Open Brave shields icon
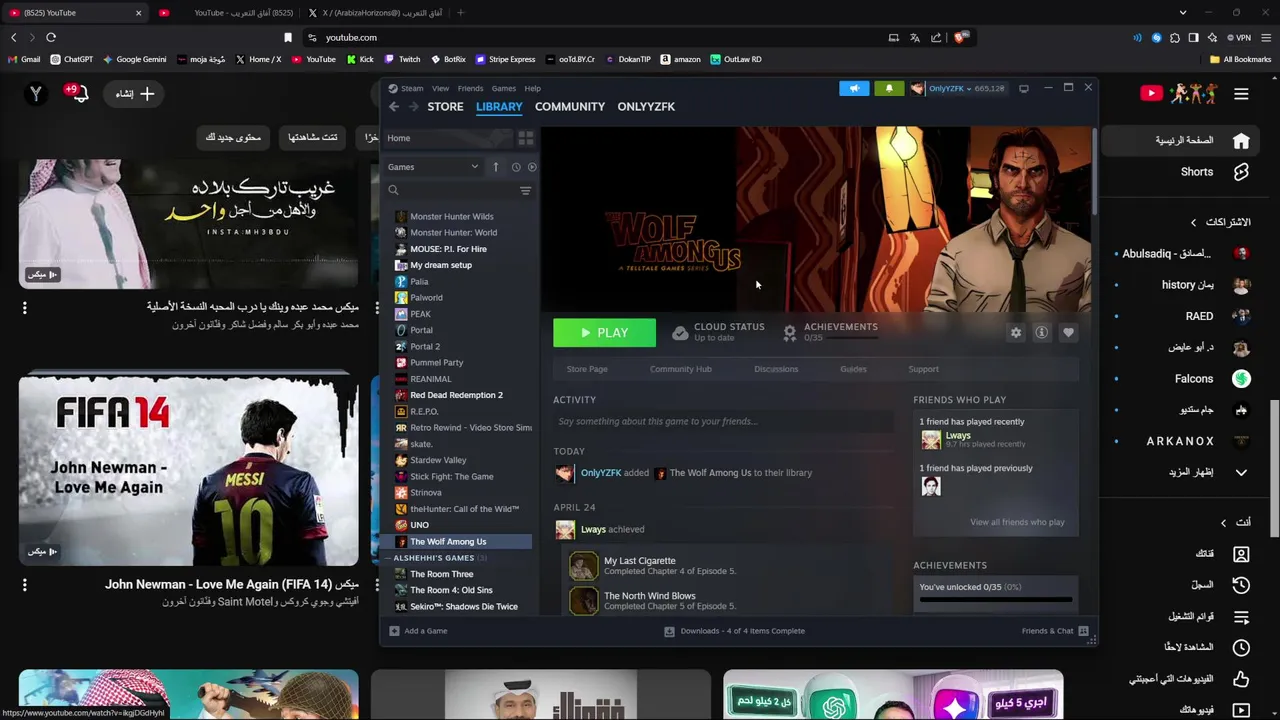Viewport: 1280px width, 720px height. (960, 37)
